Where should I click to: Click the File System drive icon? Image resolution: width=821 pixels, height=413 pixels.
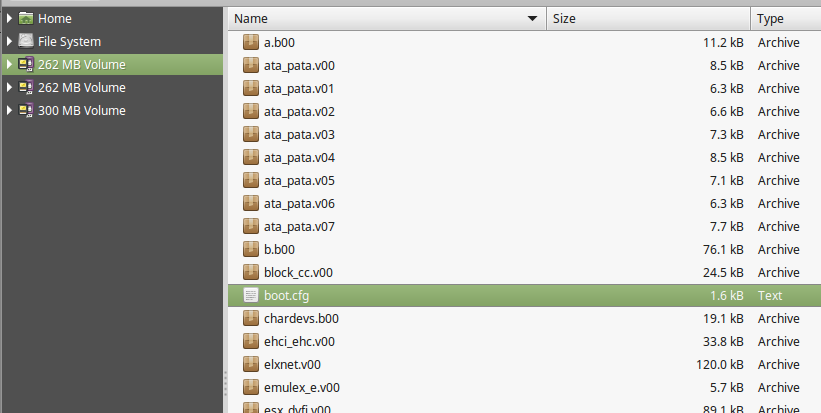[26, 41]
